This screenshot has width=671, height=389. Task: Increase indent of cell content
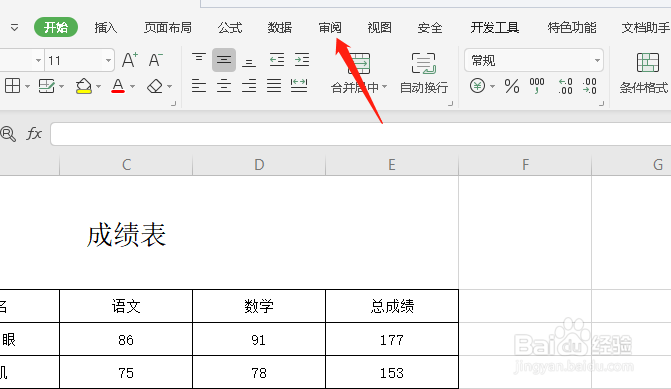(302, 60)
